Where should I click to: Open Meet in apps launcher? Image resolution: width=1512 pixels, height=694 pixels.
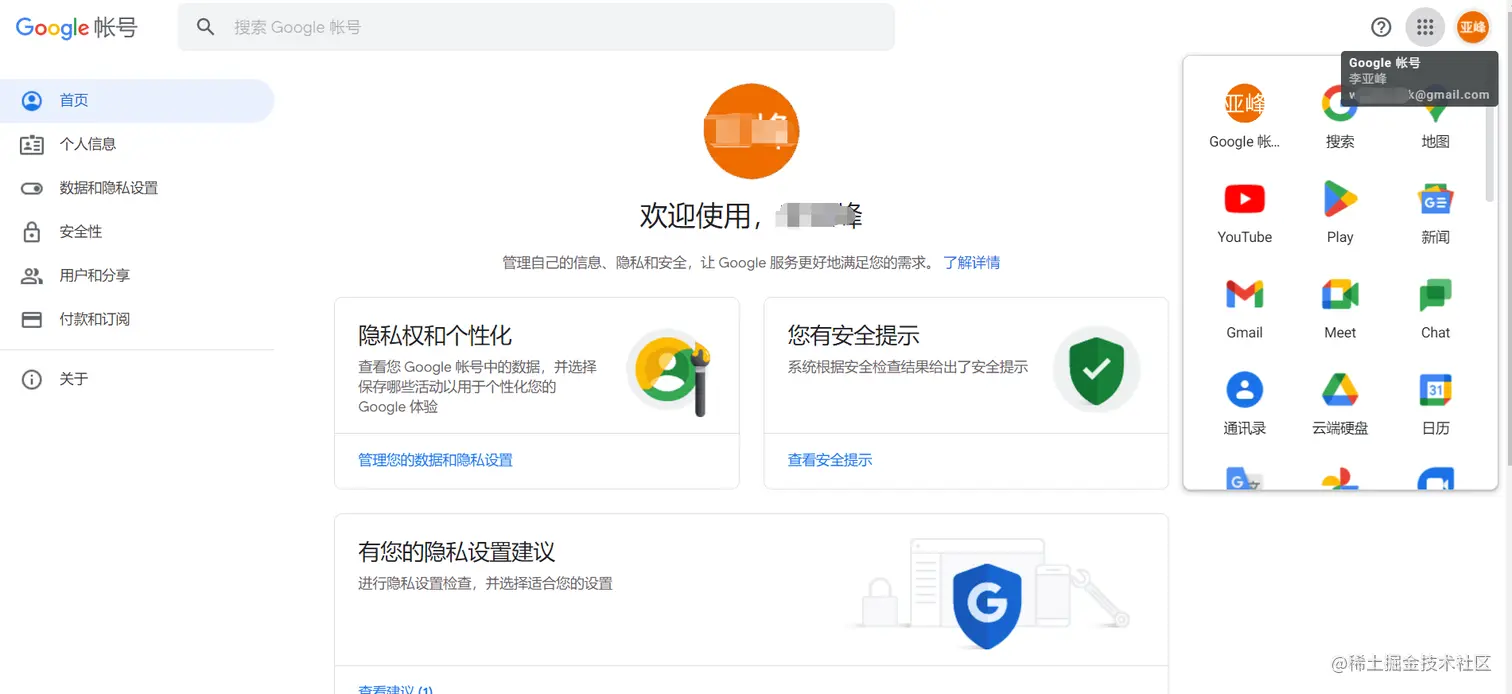1340,308
